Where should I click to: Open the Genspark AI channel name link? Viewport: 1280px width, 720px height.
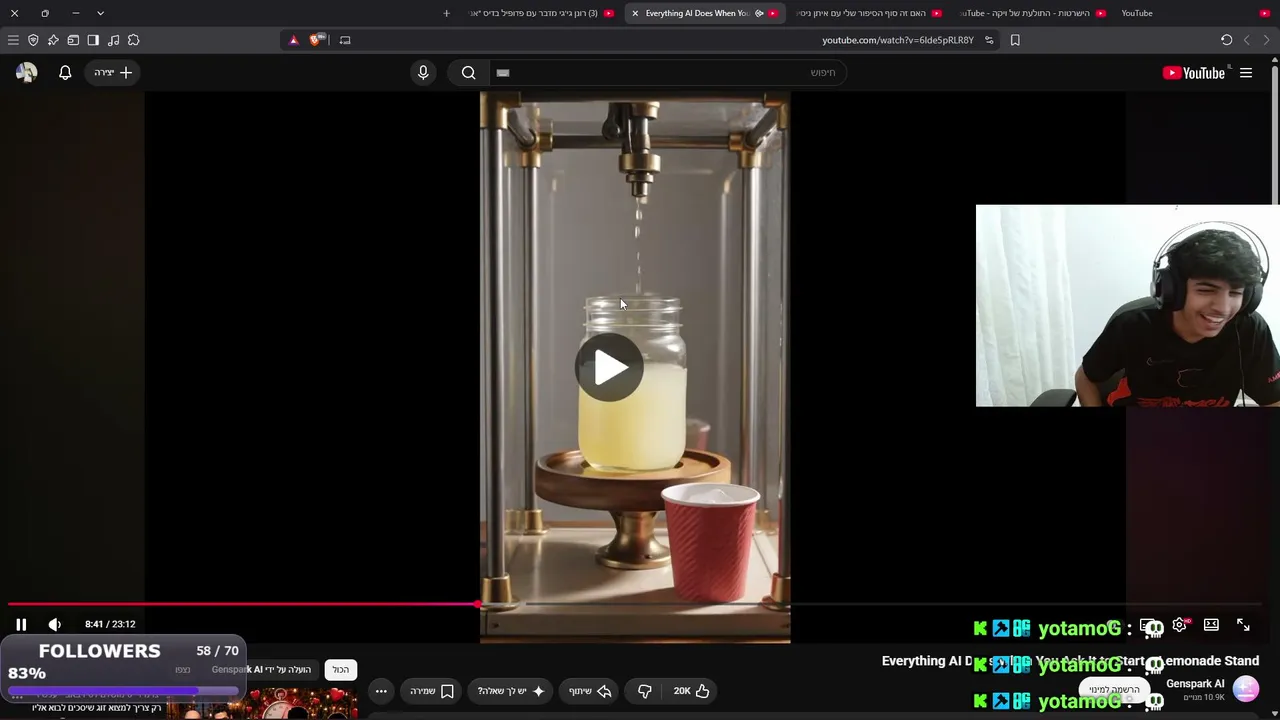pos(1195,684)
